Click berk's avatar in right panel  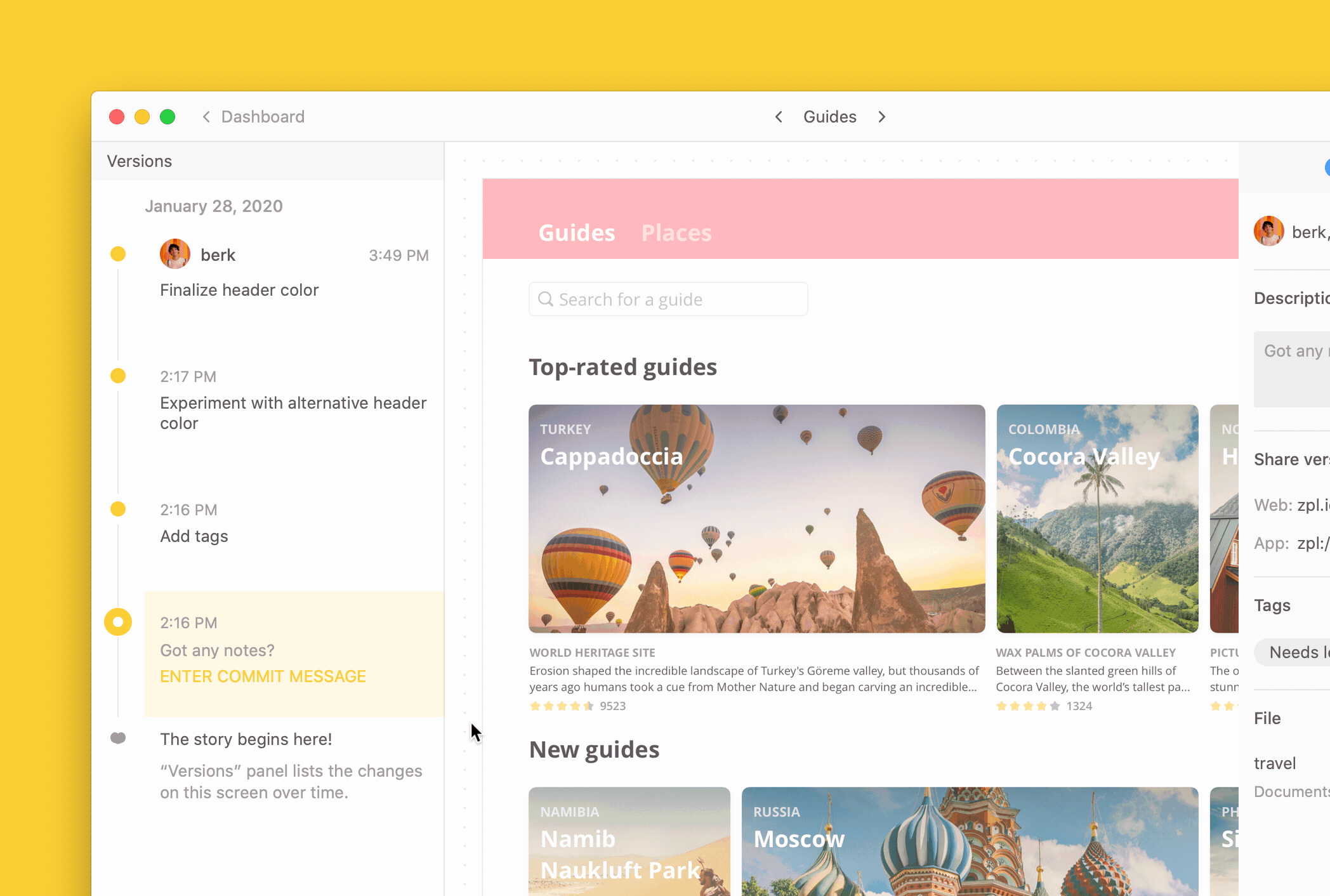(x=1269, y=231)
